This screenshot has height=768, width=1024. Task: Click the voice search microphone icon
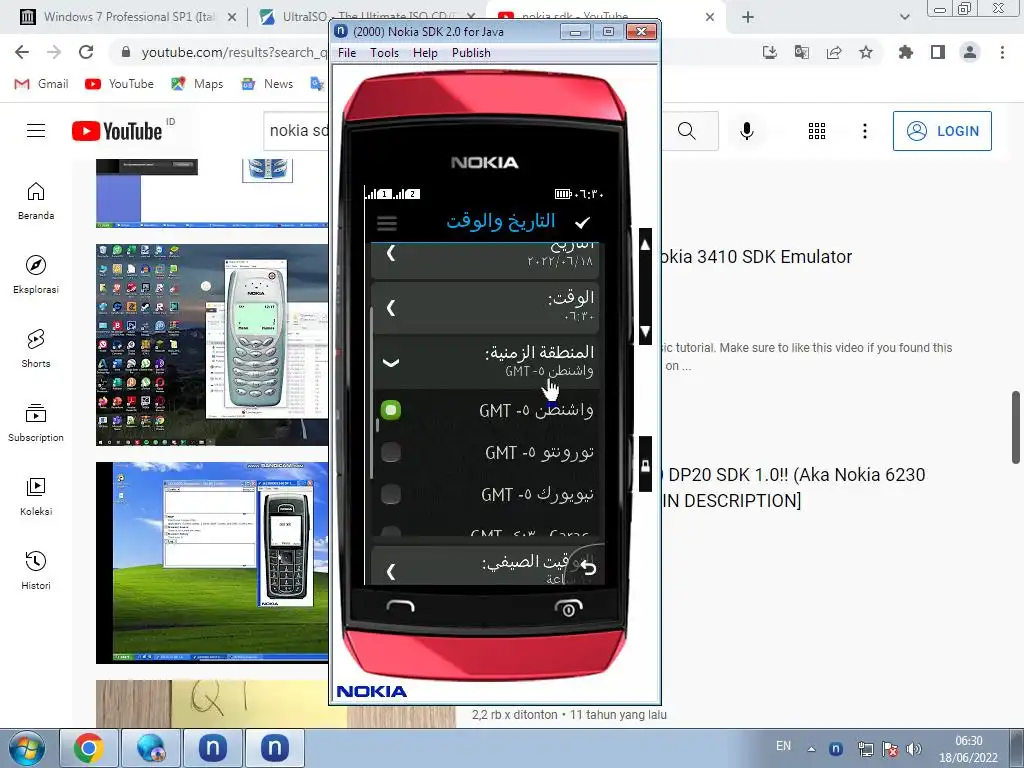746,131
